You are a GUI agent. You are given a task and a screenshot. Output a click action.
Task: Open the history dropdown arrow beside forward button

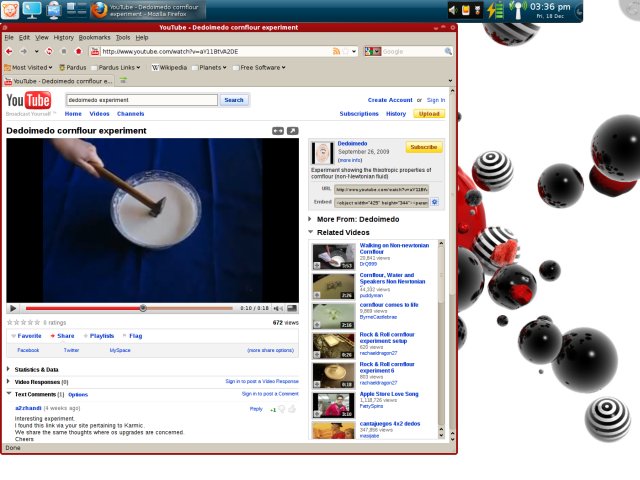coord(36,51)
